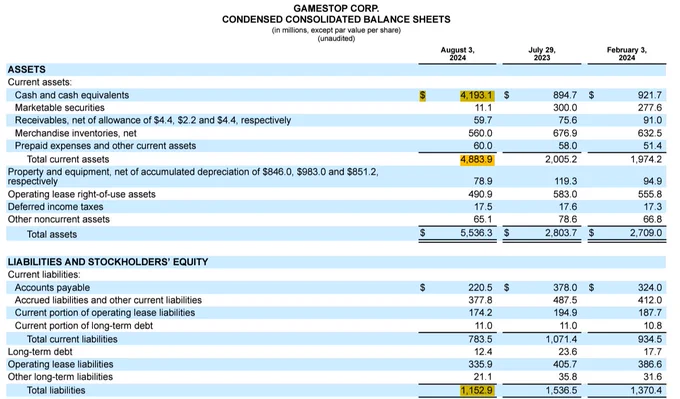Image resolution: width=680 pixels, height=399 pixels.
Task: Click the Property and equipment row label
Action: click(x=193, y=177)
